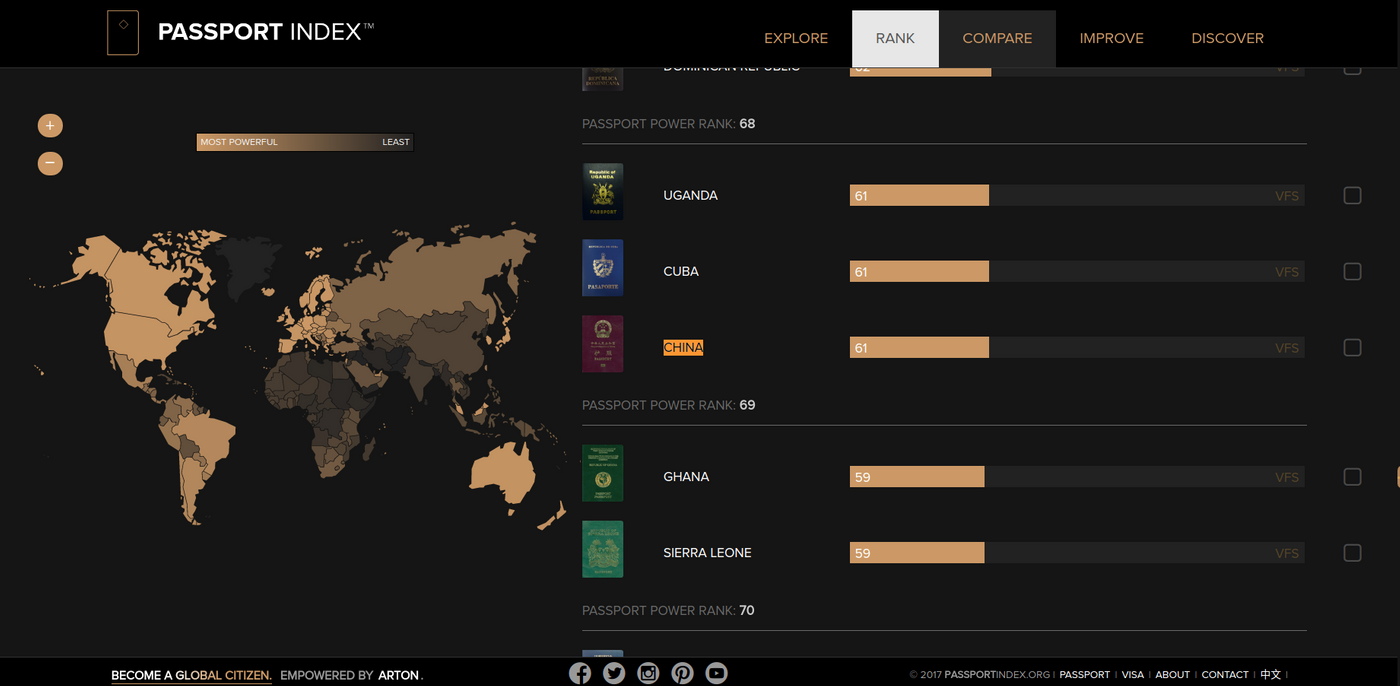The width and height of the screenshot is (1400, 686).
Task: Open the Contact footer link
Action: click(1225, 675)
